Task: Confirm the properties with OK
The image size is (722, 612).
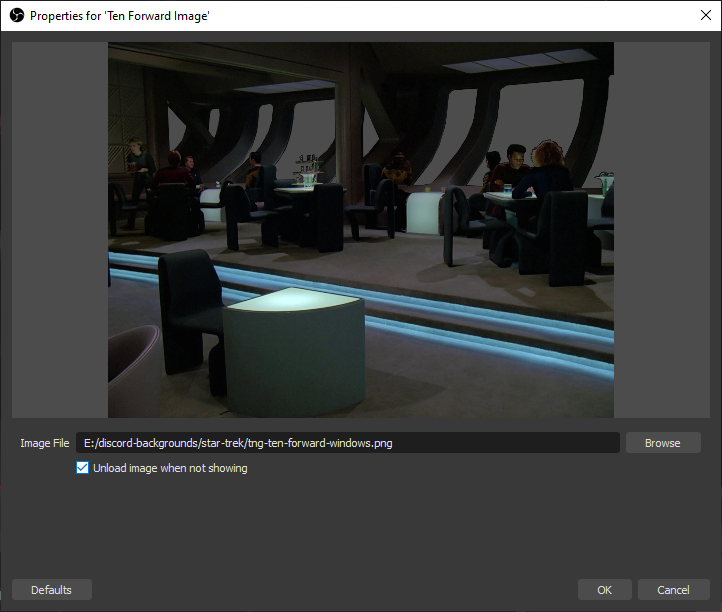Action: [x=605, y=590]
